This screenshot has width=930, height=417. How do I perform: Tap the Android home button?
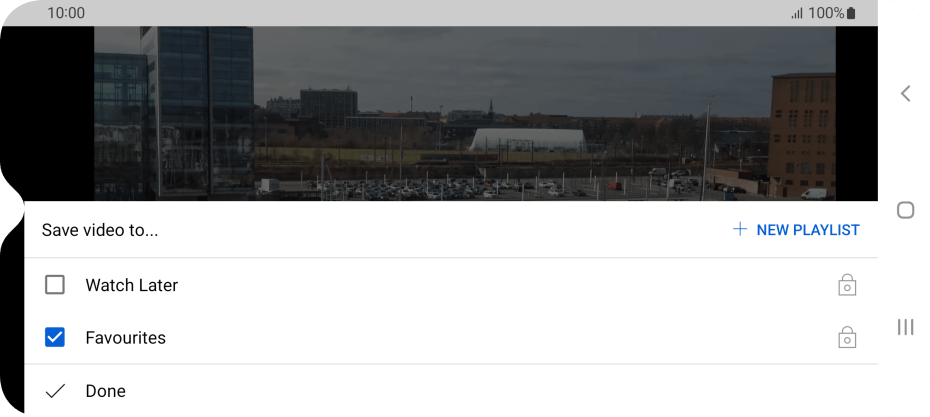coord(905,210)
